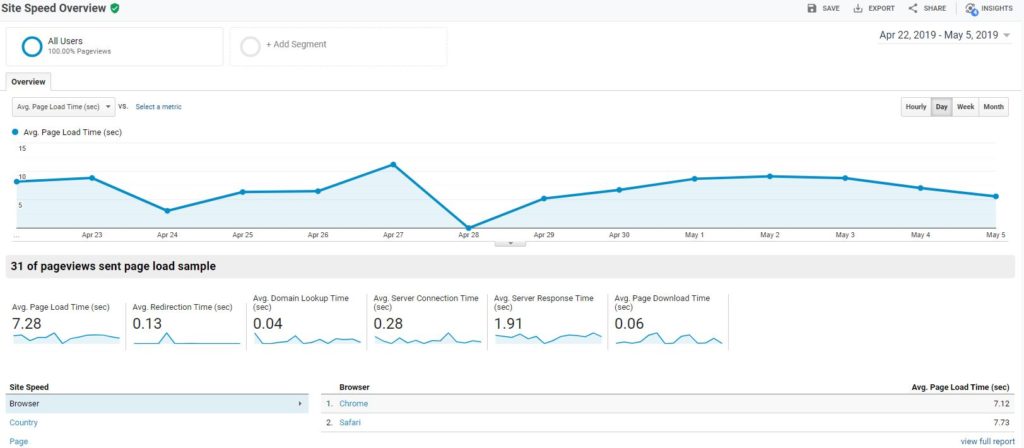1024x448 pixels.
Task: Click the Apr 23 data point
Action: click(91, 178)
